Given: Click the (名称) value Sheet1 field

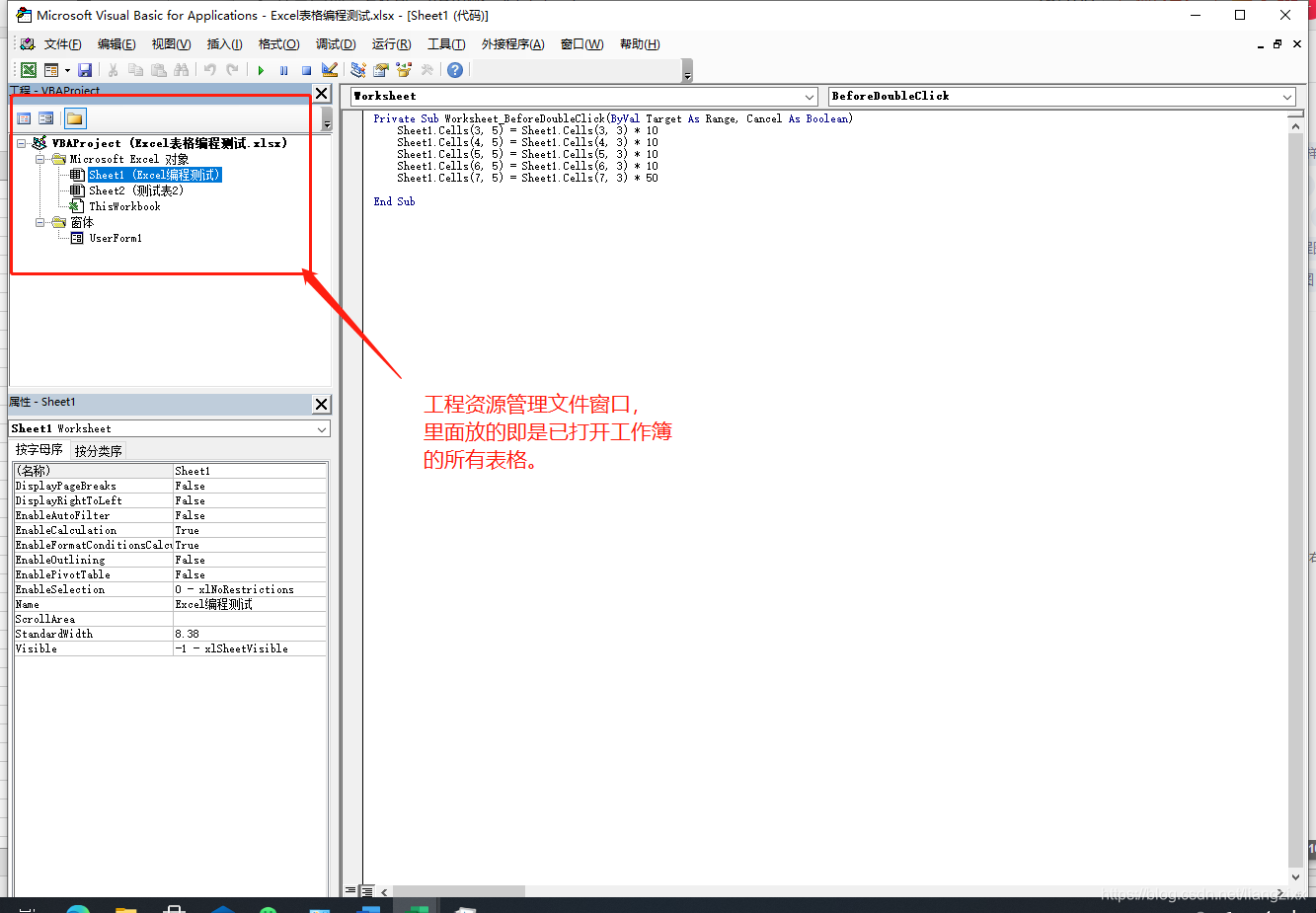Looking at the screenshot, I should click(250, 471).
